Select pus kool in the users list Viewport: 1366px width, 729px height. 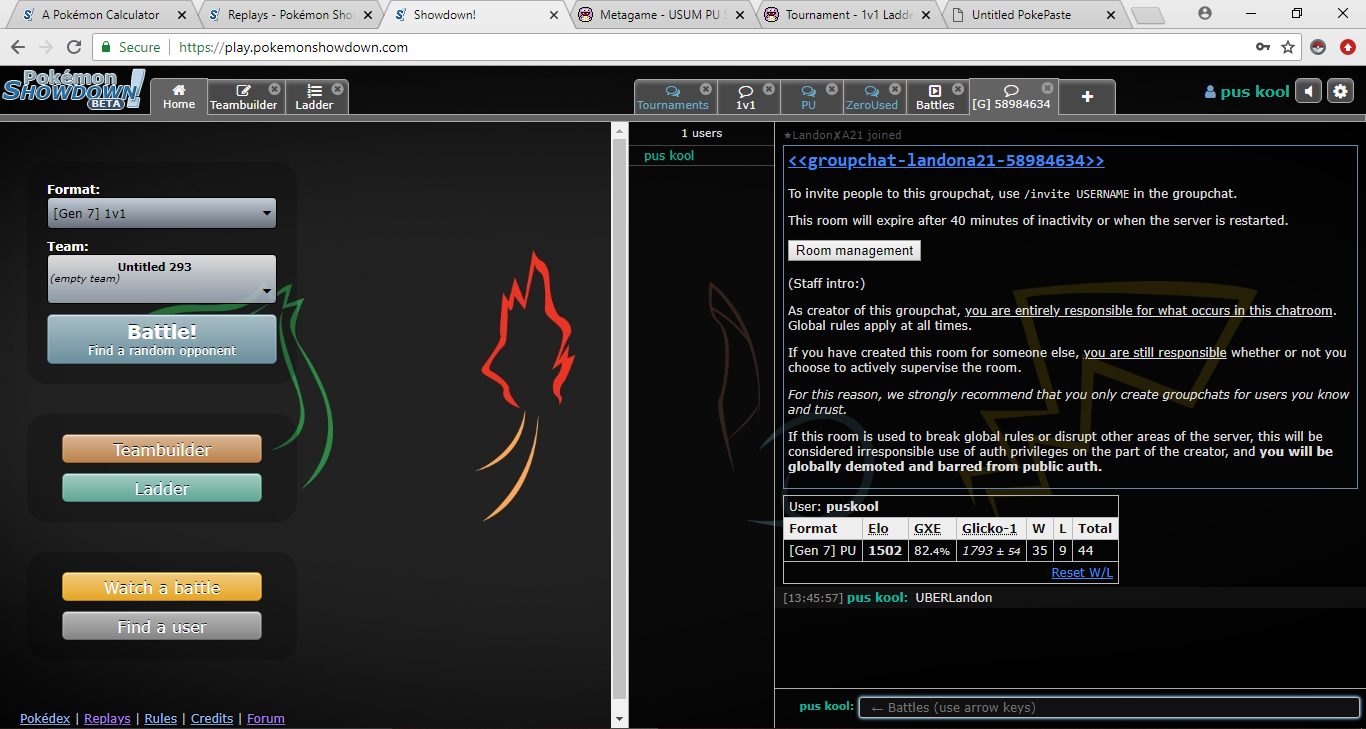pyautogui.click(x=701, y=156)
